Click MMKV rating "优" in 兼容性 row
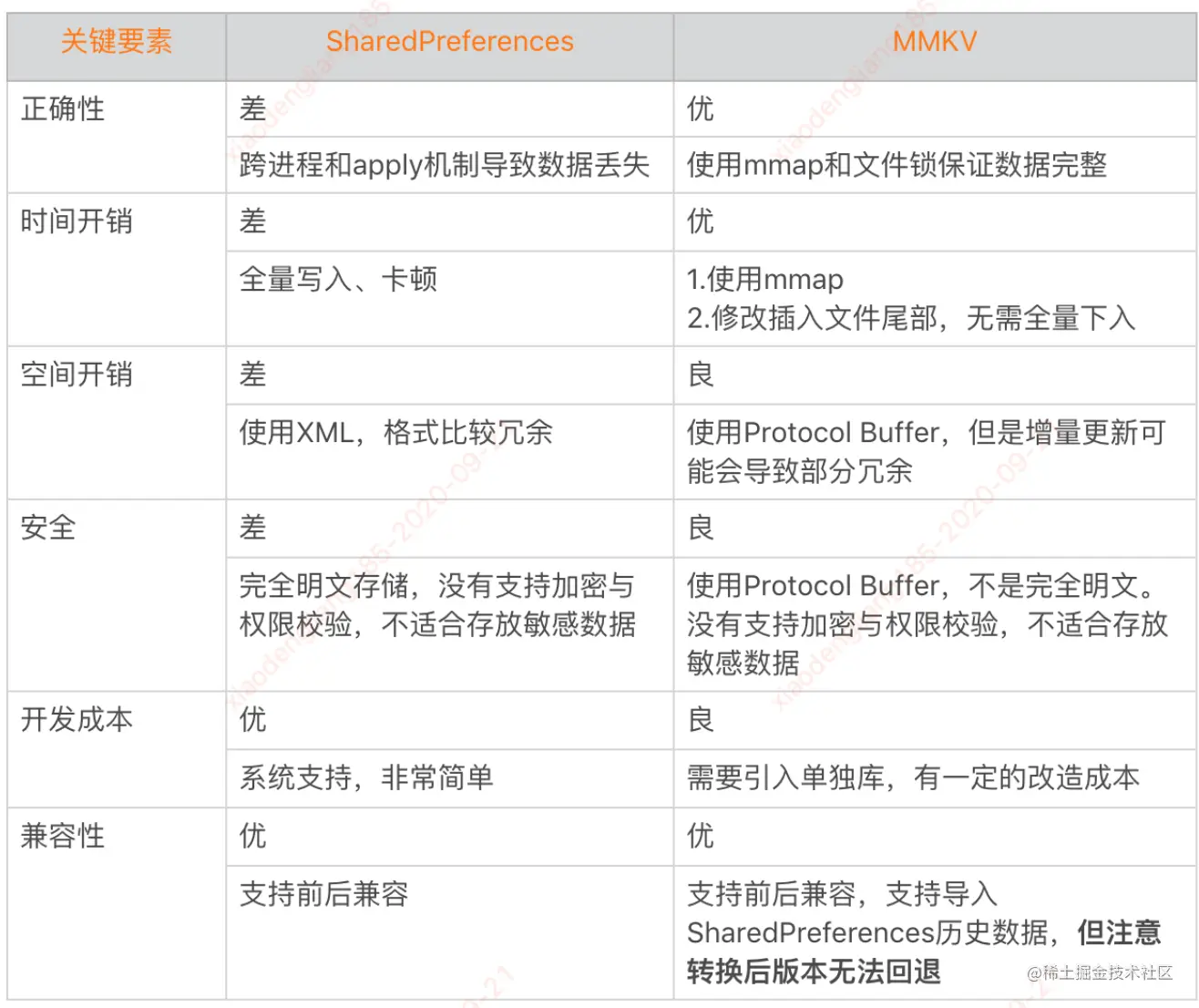This screenshot has width=1199, height=1008. [934, 837]
